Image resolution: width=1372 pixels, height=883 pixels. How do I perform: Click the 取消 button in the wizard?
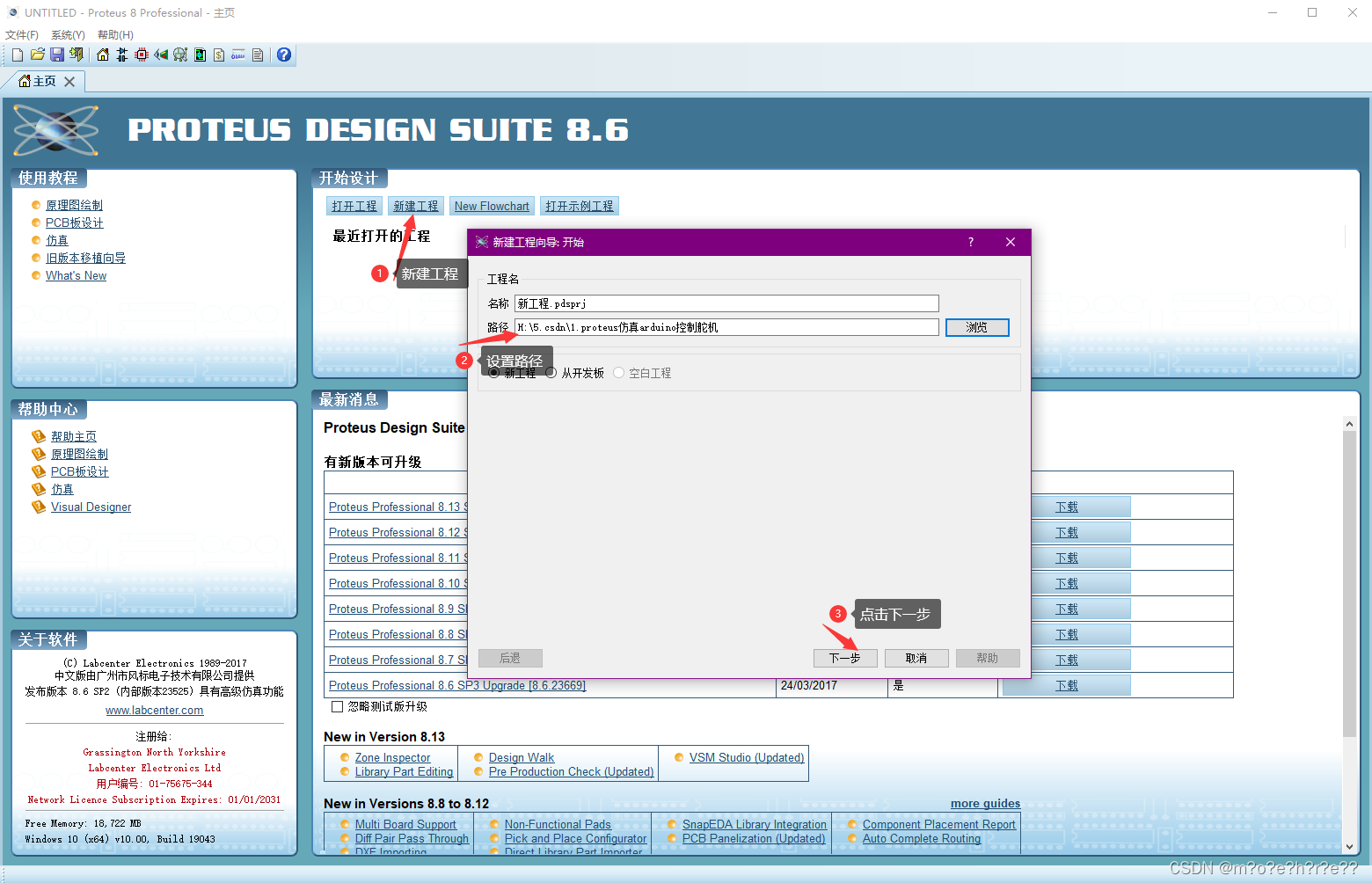click(x=916, y=658)
